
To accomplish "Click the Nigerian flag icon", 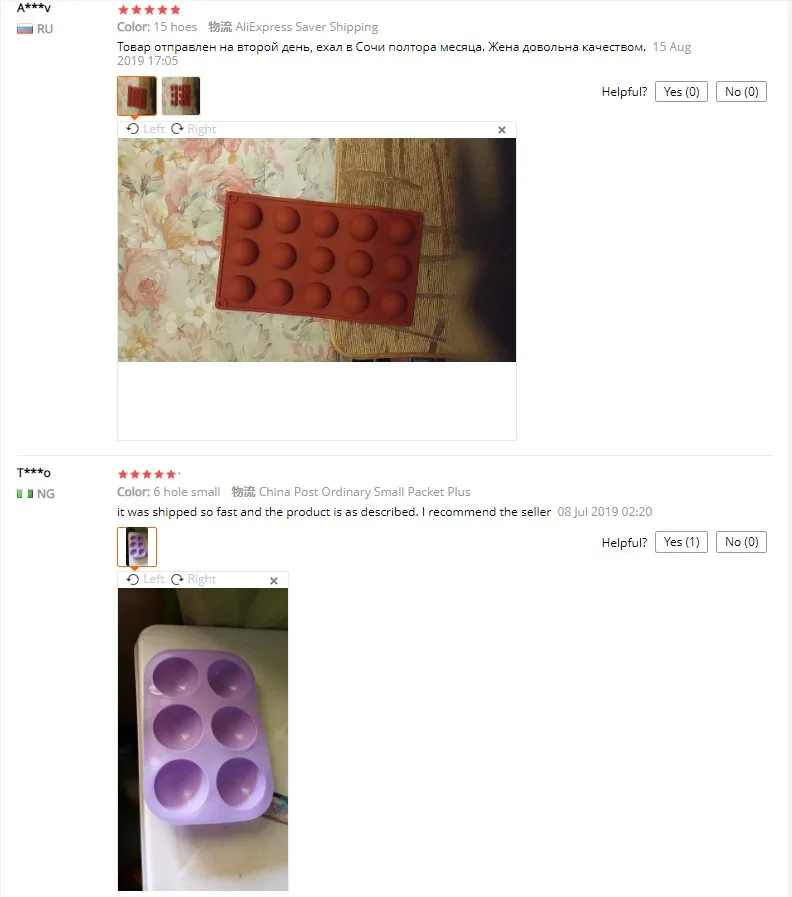I will [25, 494].
